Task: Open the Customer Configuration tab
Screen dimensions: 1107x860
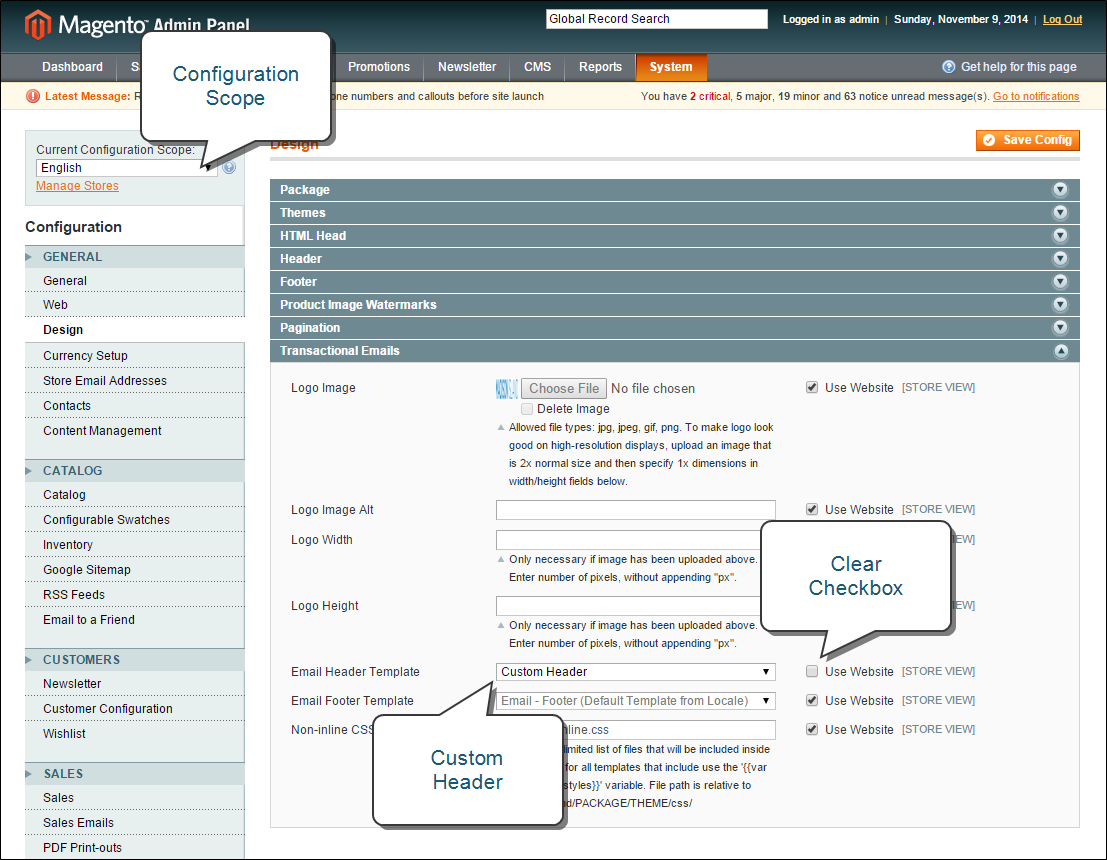Action: [135, 708]
